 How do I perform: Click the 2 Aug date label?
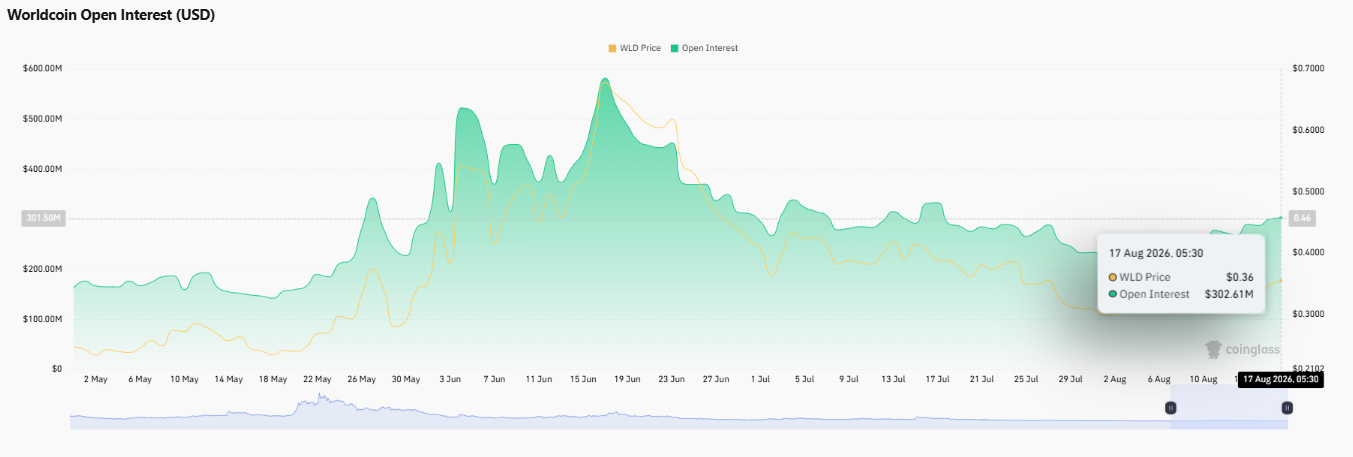click(1114, 380)
